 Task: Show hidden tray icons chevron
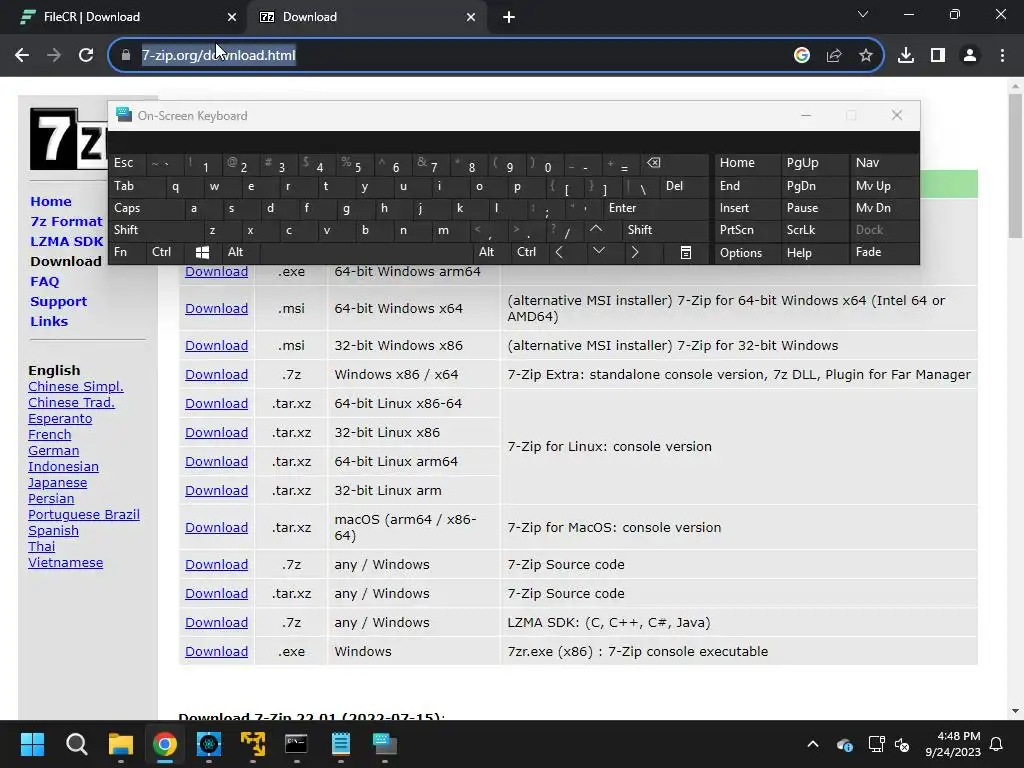[x=812, y=744]
